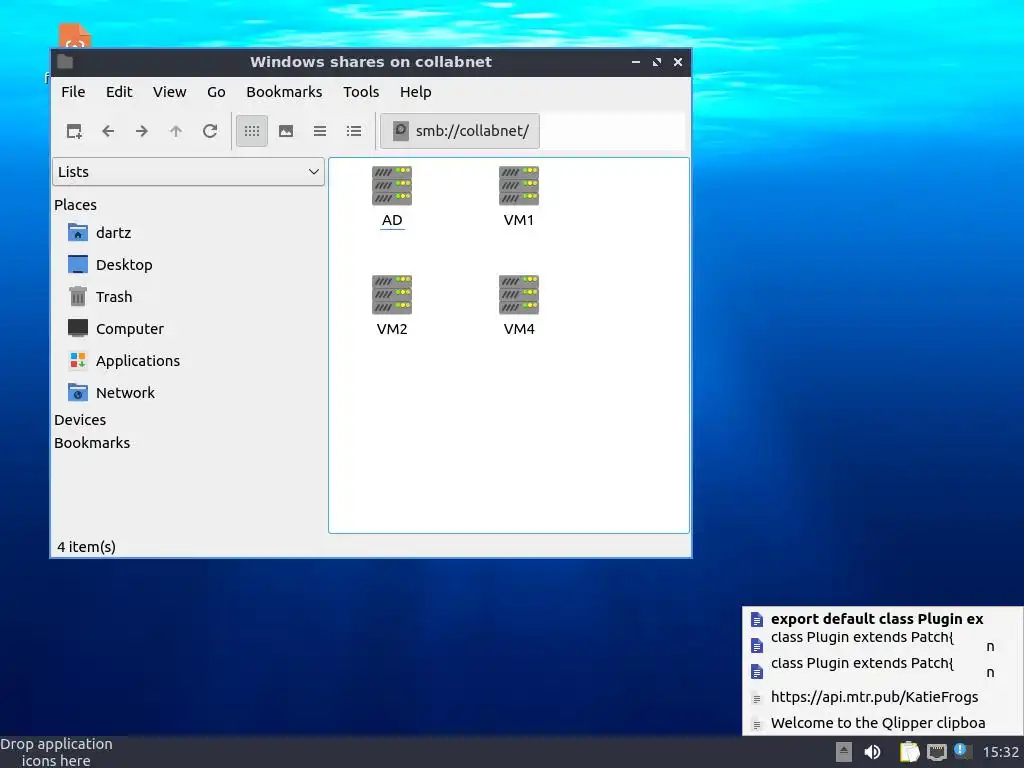Select the VM4 server icon

[519, 306]
